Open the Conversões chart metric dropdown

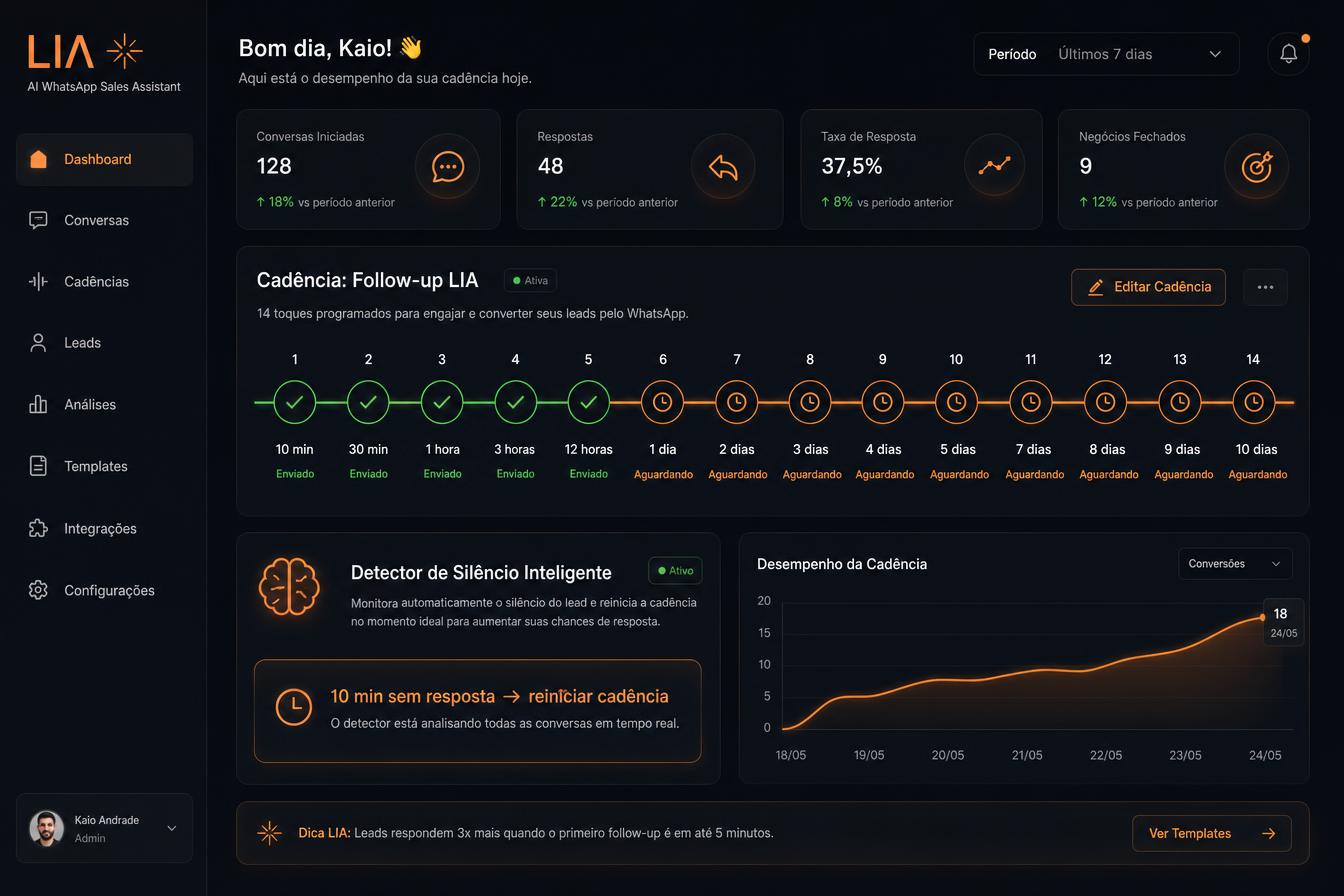click(1235, 564)
